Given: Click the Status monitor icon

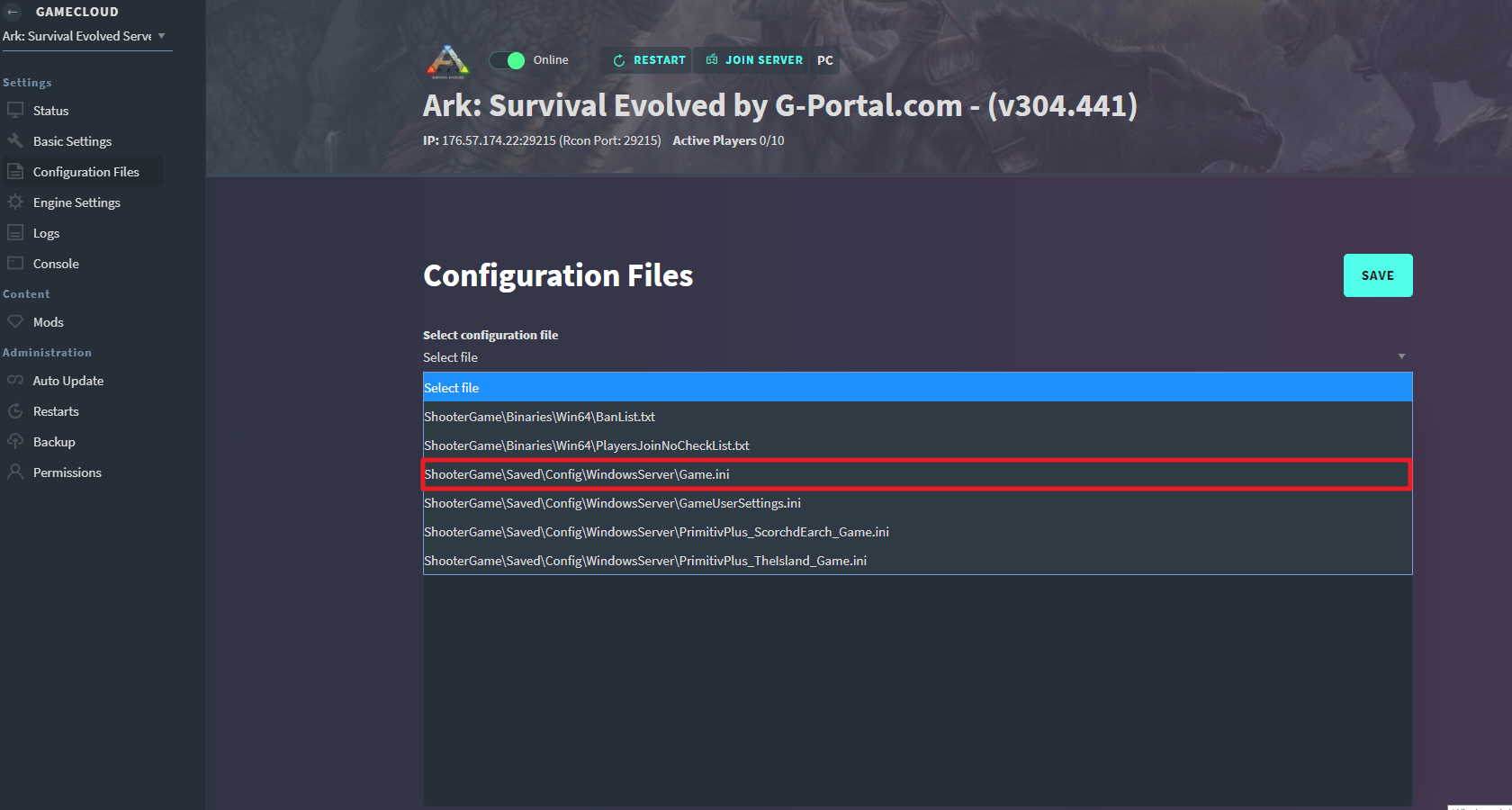Looking at the screenshot, I should [x=15, y=110].
